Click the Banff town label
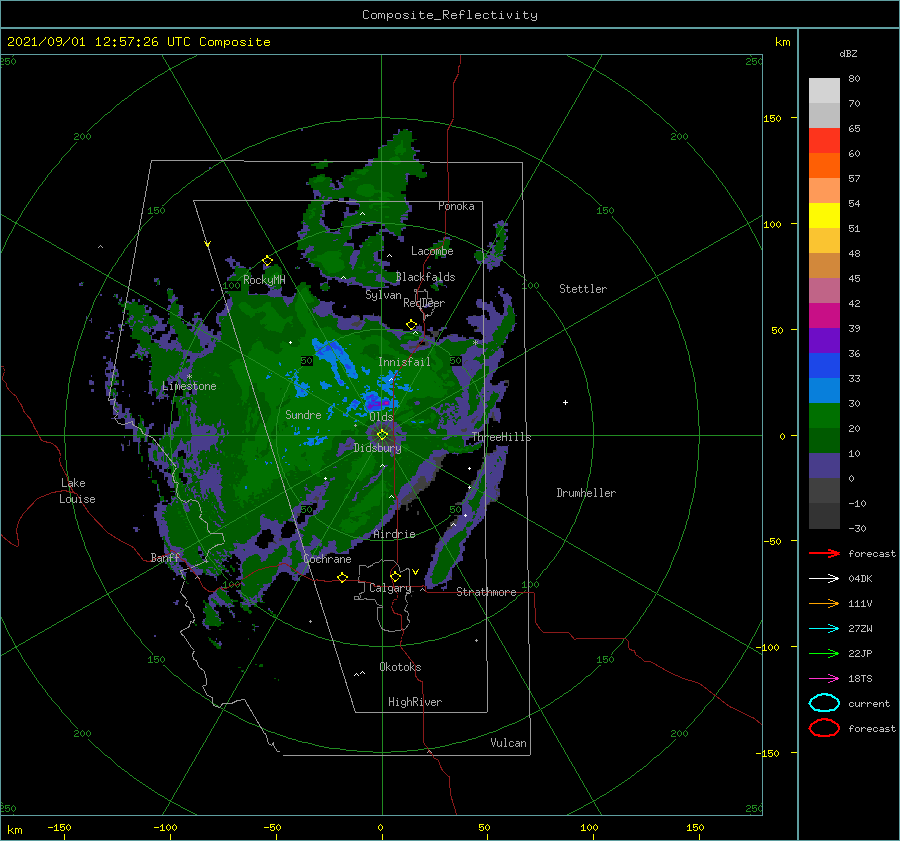Image resolution: width=900 pixels, height=841 pixels. pos(165,557)
